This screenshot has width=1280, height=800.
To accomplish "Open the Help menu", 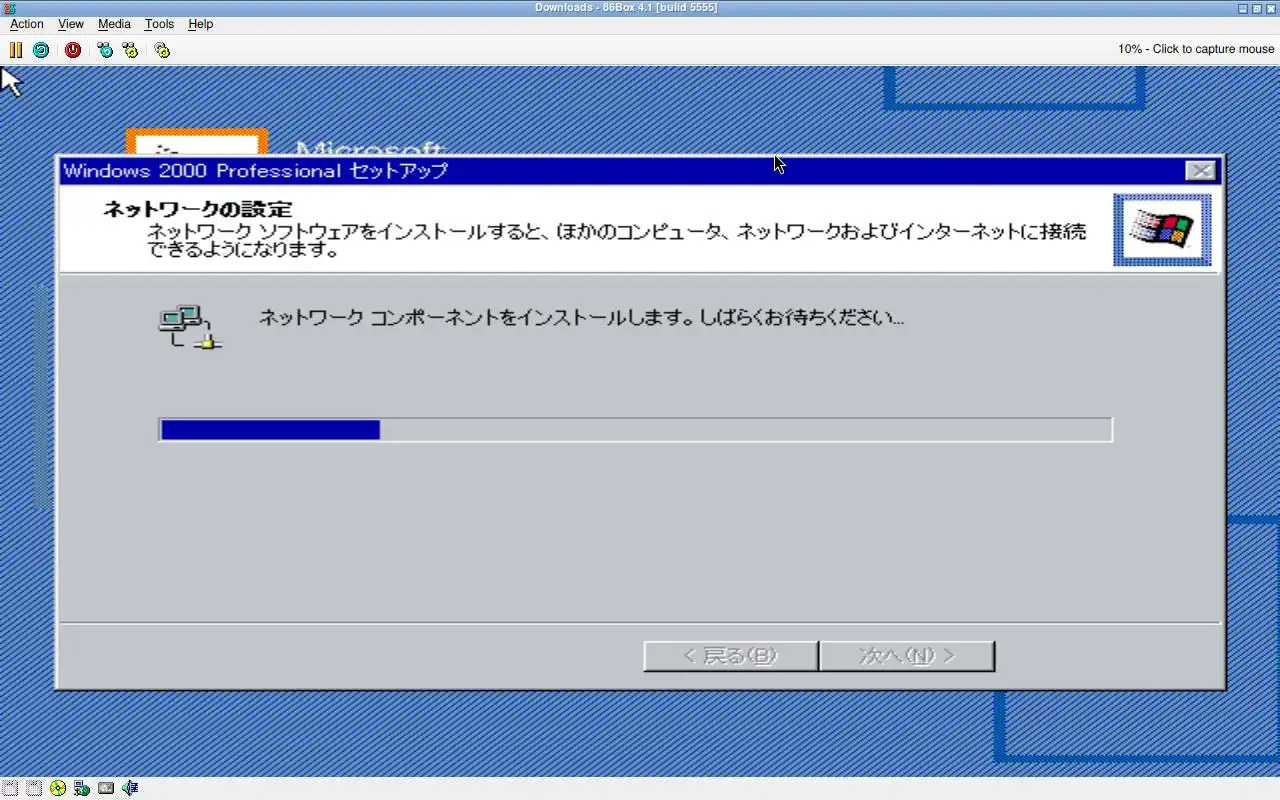I will click(201, 24).
